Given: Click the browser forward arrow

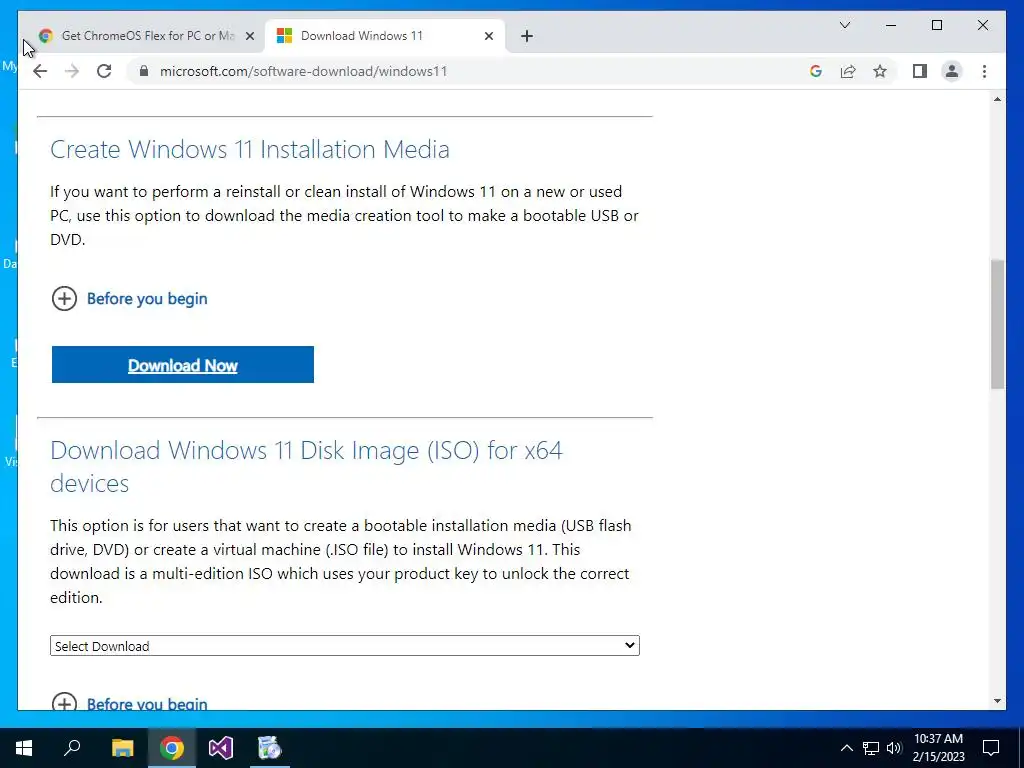Looking at the screenshot, I should click(x=72, y=71).
